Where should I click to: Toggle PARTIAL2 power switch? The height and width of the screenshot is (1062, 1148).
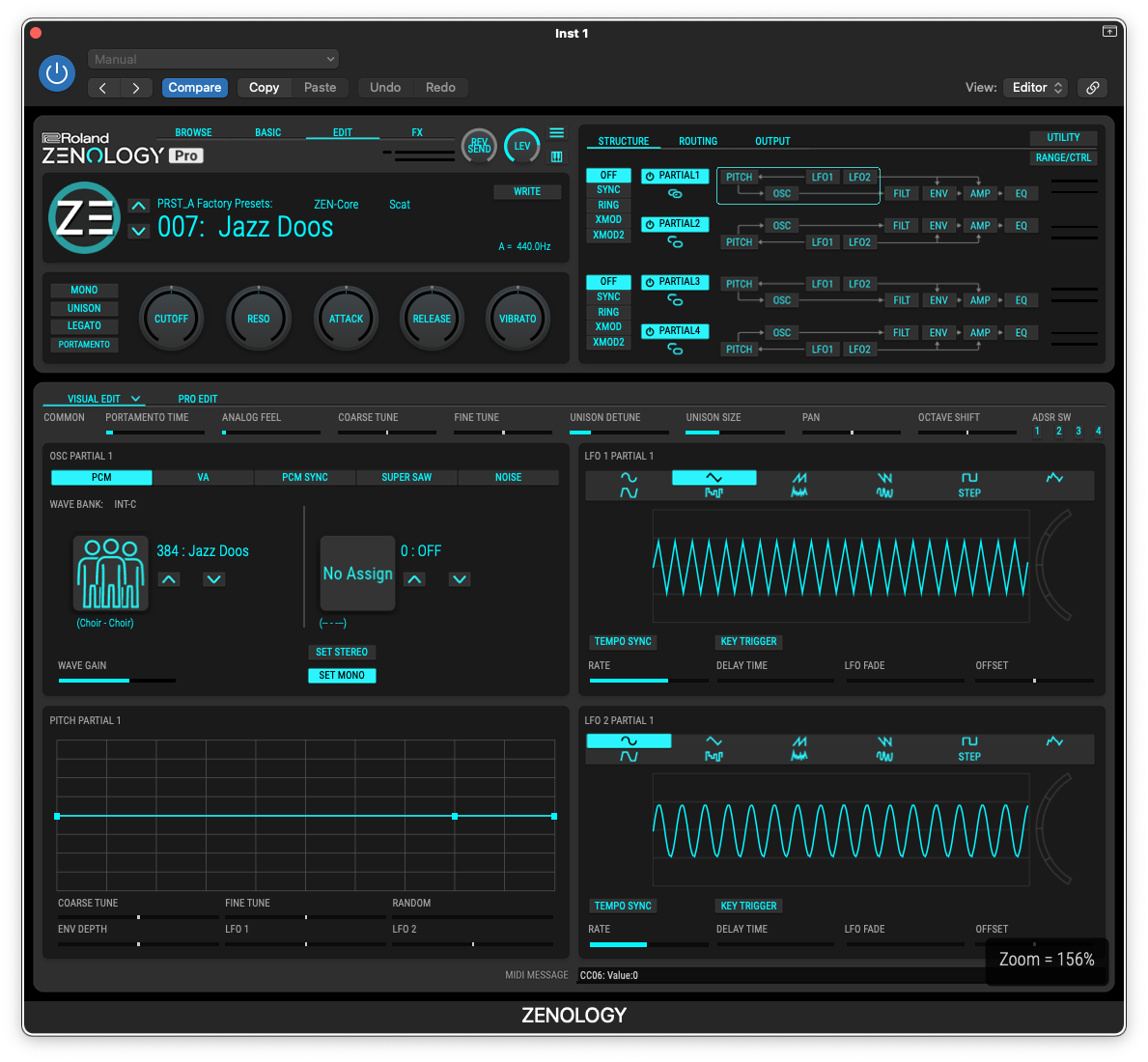650,225
